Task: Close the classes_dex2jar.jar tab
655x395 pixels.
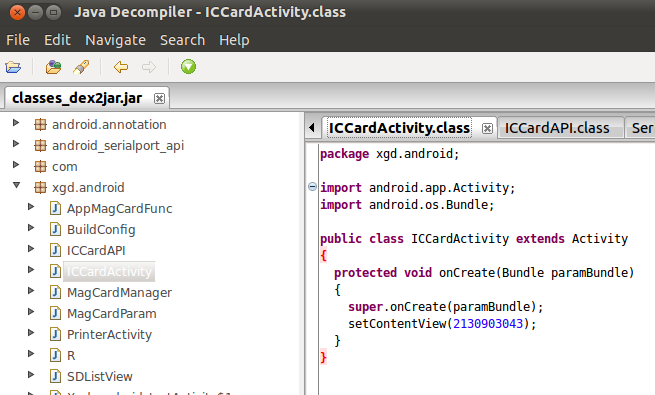Action: tap(159, 99)
